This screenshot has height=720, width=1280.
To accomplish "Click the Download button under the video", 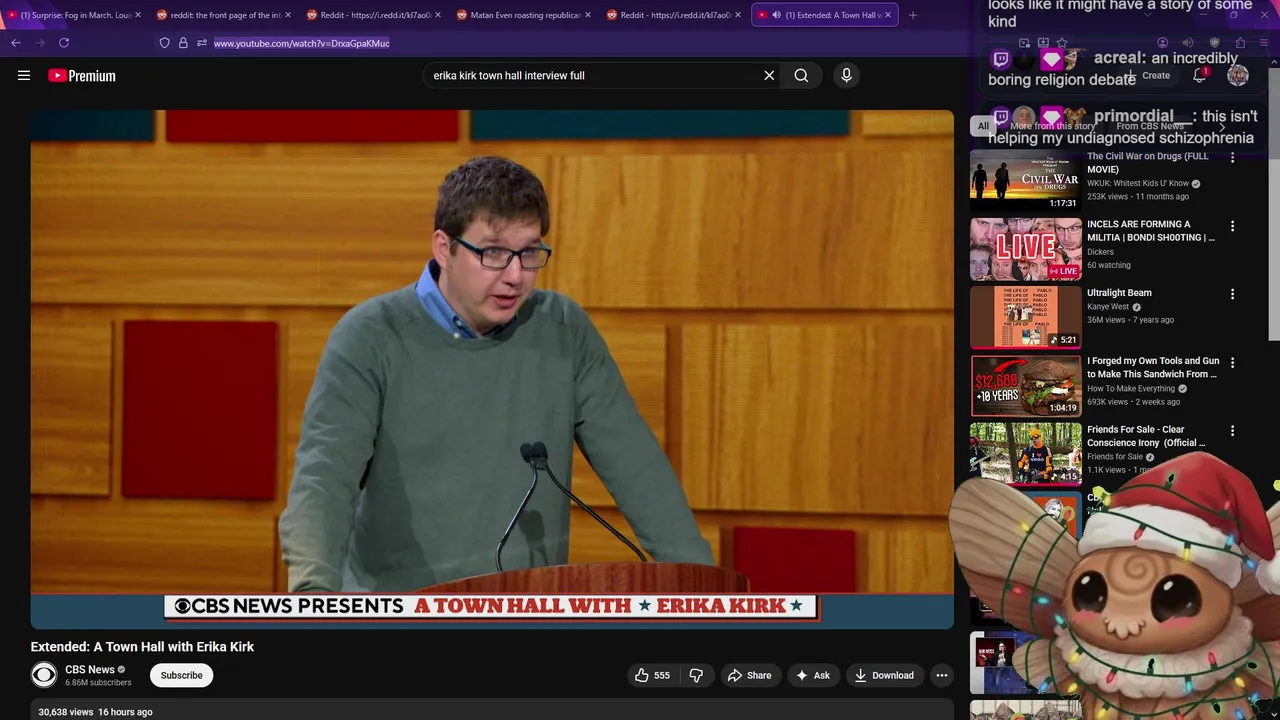I will tap(884, 675).
